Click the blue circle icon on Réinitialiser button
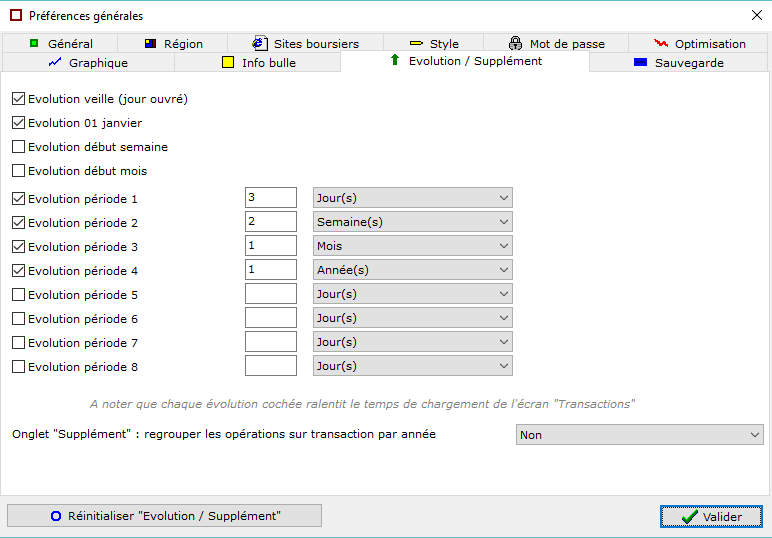This screenshot has width=772, height=538. [56, 516]
